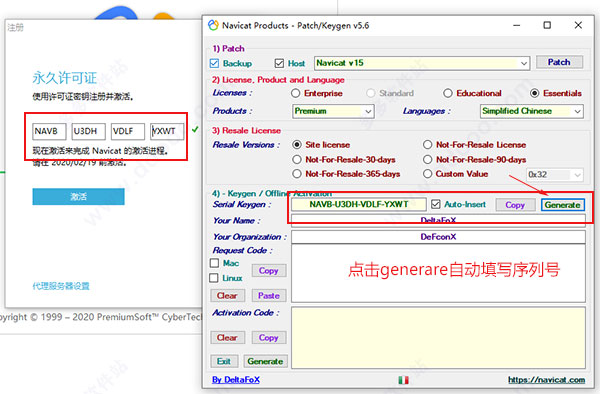
Task: Select the Custom Value radio button
Action: (x=427, y=174)
